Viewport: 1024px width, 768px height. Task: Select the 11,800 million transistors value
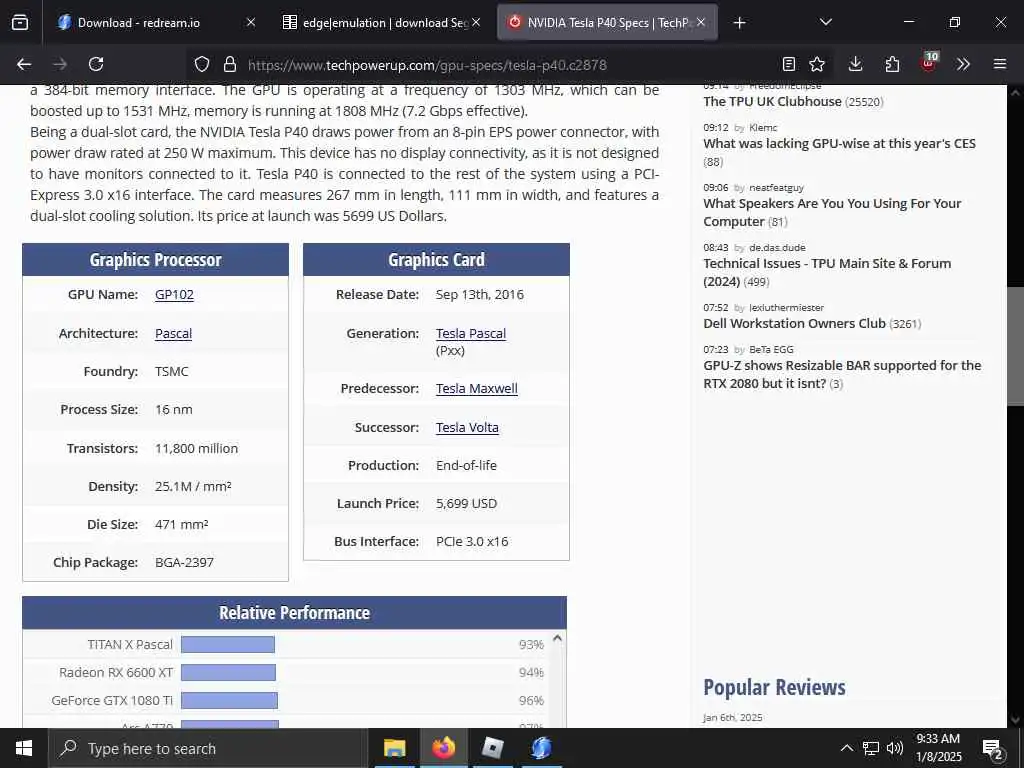pyautogui.click(x=197, y=449)
